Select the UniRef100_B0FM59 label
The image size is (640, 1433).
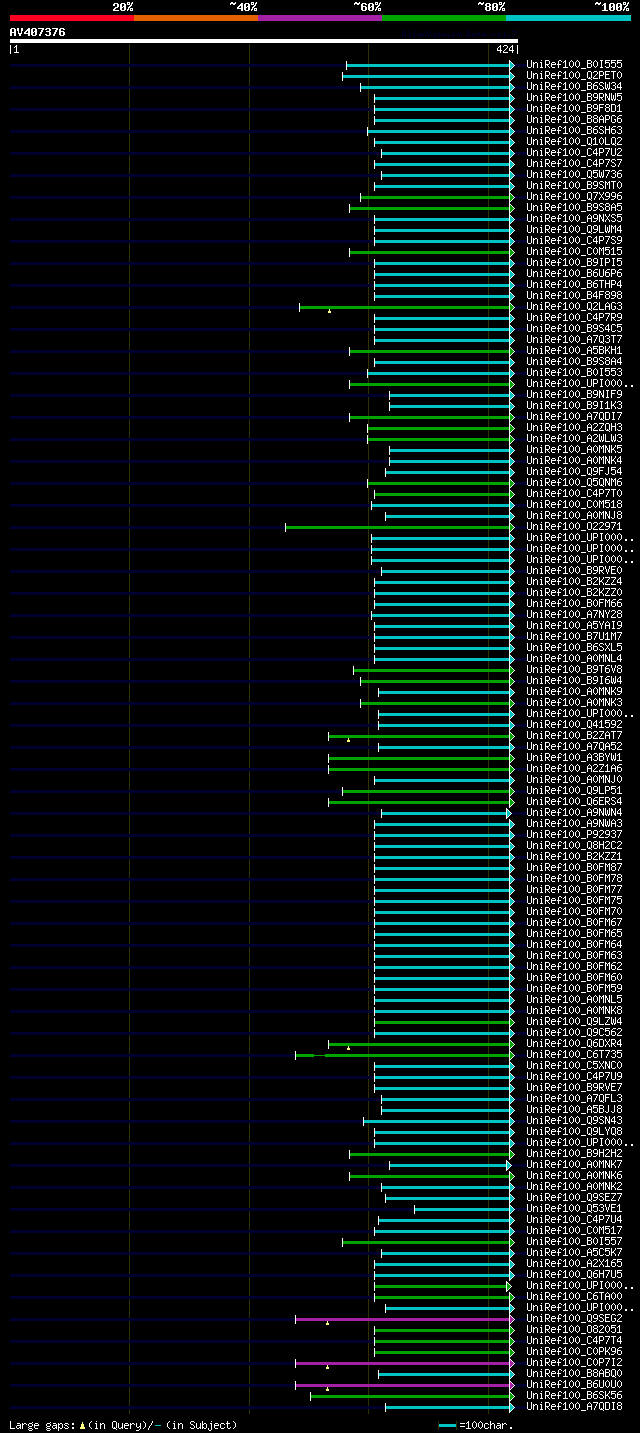point(574,988)
